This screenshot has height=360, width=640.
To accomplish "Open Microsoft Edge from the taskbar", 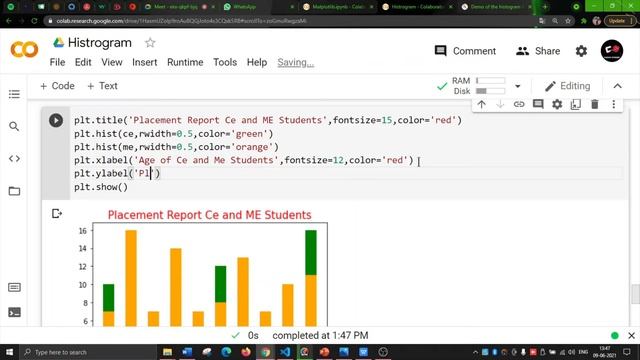I will (226, 352).
